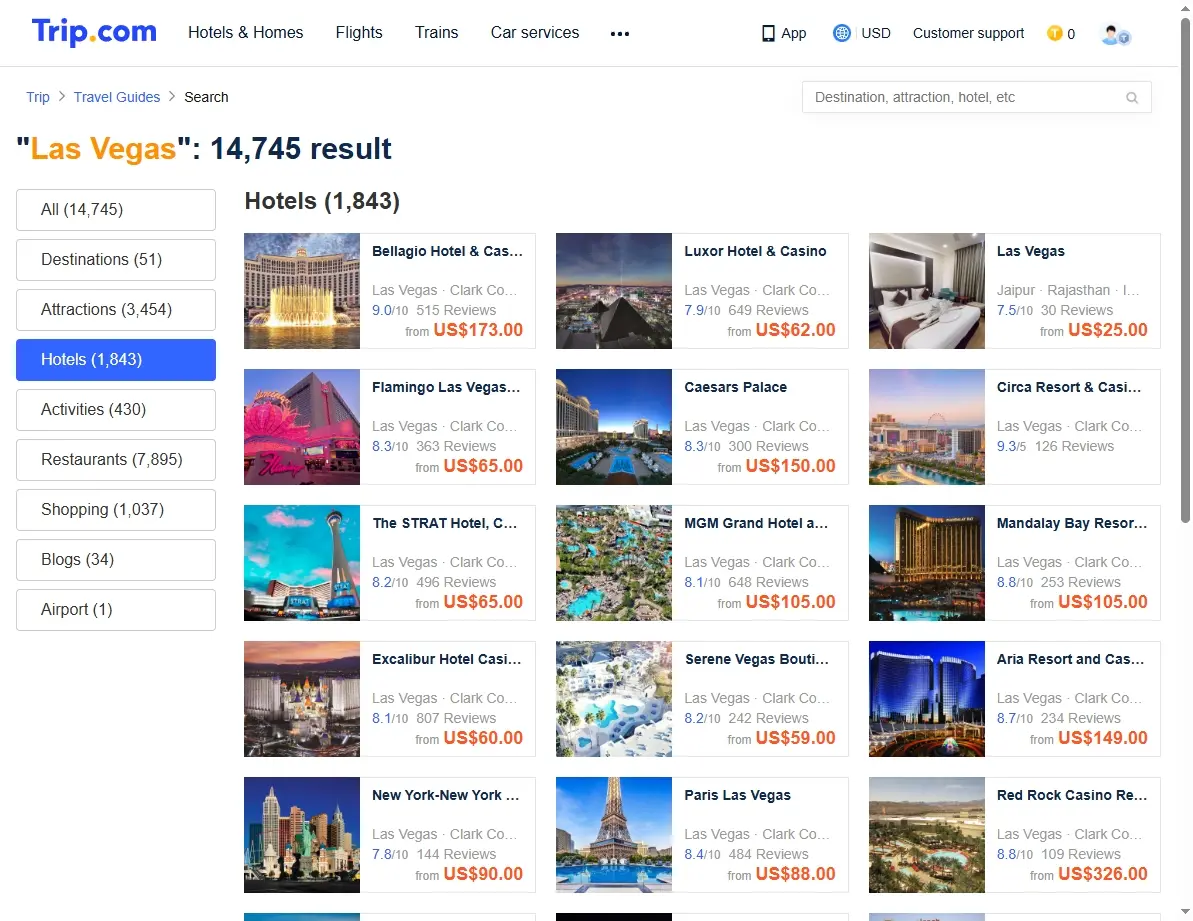Image resolution: width=1193 pixels, height=921 pixels.
Task: Open the USD currency selector
Action: 876,33
